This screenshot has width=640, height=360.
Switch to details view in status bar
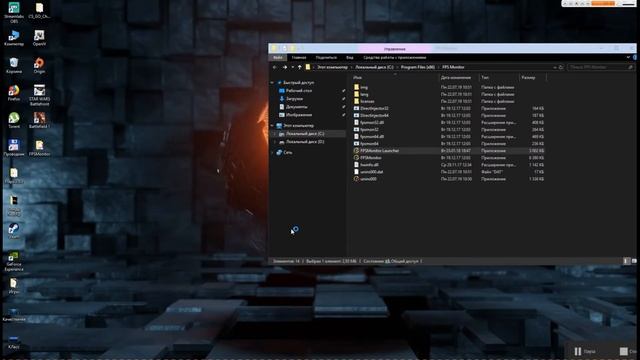627,261
